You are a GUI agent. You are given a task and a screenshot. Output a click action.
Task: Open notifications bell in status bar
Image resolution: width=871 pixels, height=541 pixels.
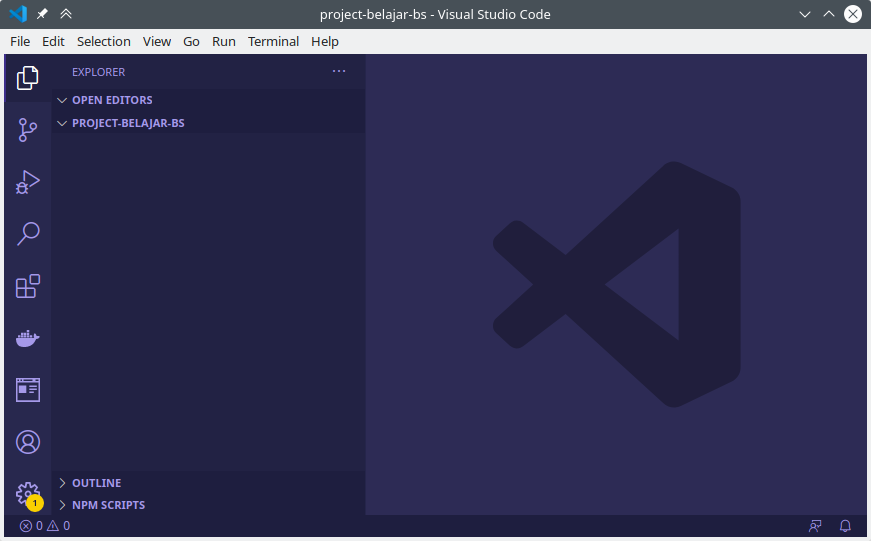(x=845, y=525)
